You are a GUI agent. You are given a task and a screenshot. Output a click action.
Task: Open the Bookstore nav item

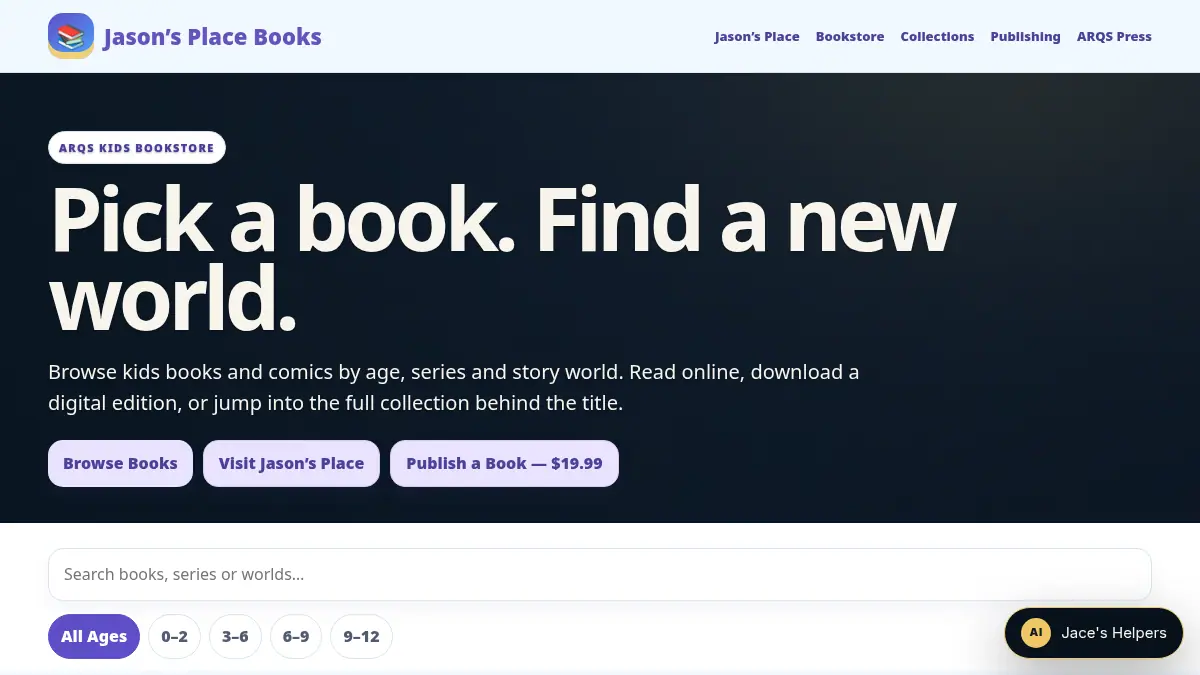click(850, 37)
